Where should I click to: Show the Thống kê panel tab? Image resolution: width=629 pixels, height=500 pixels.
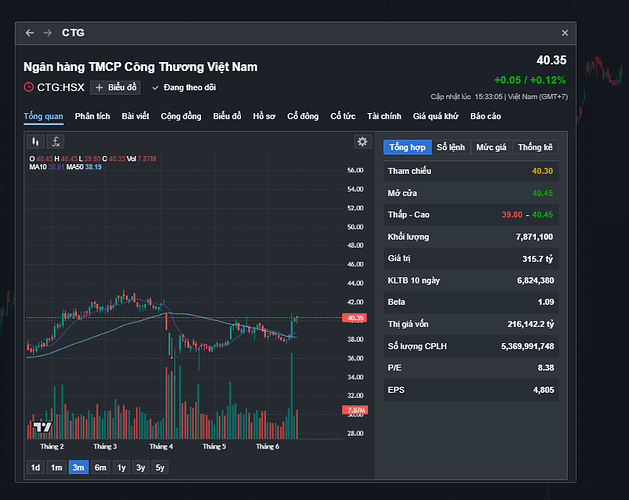536,147
